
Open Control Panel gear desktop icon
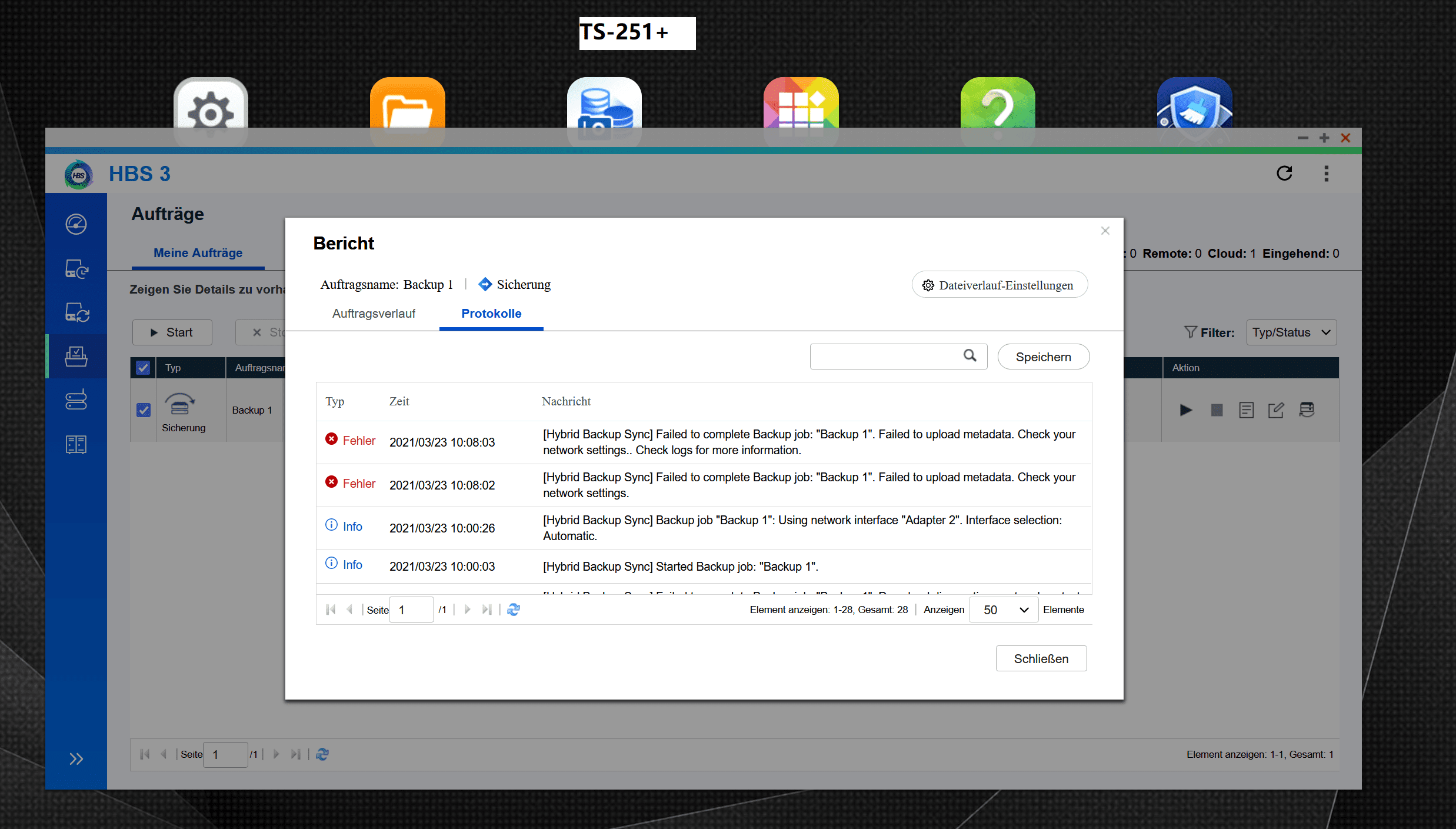[x=211, y=111]
